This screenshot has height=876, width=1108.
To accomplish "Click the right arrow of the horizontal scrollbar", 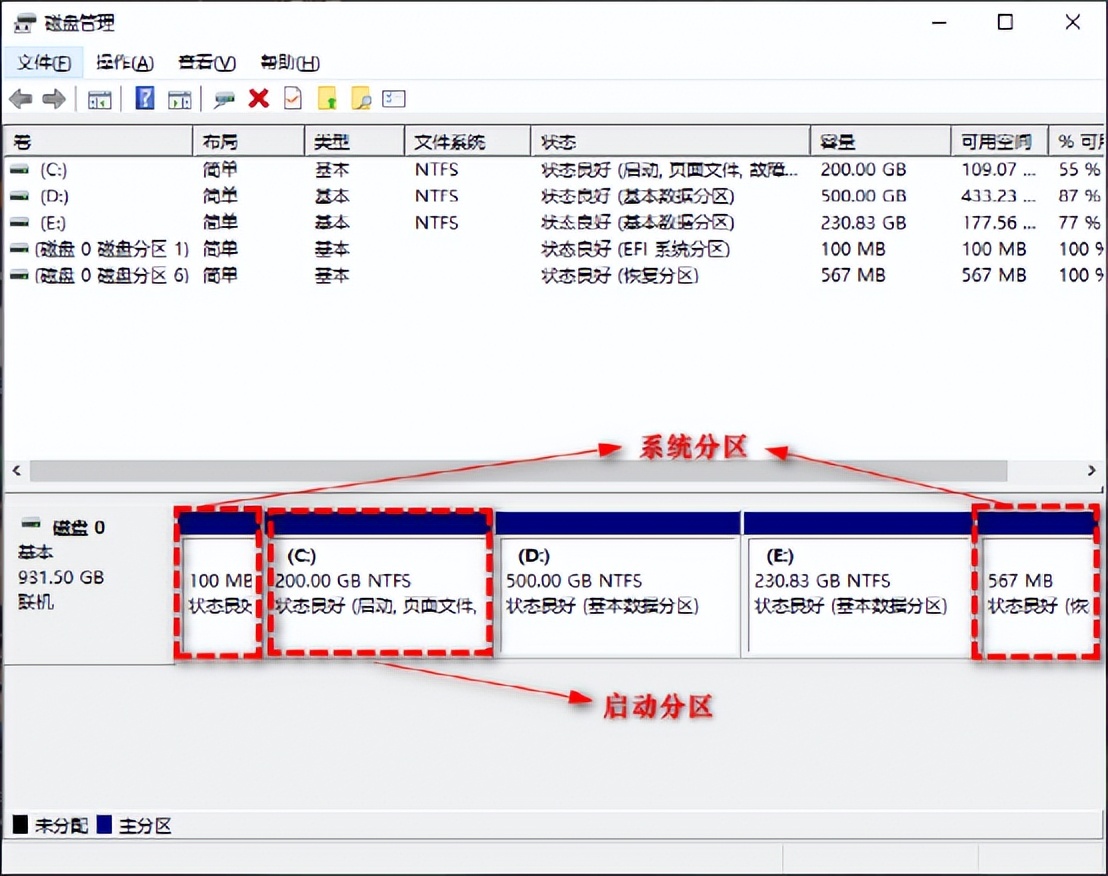I will (x=1094, y=470).
